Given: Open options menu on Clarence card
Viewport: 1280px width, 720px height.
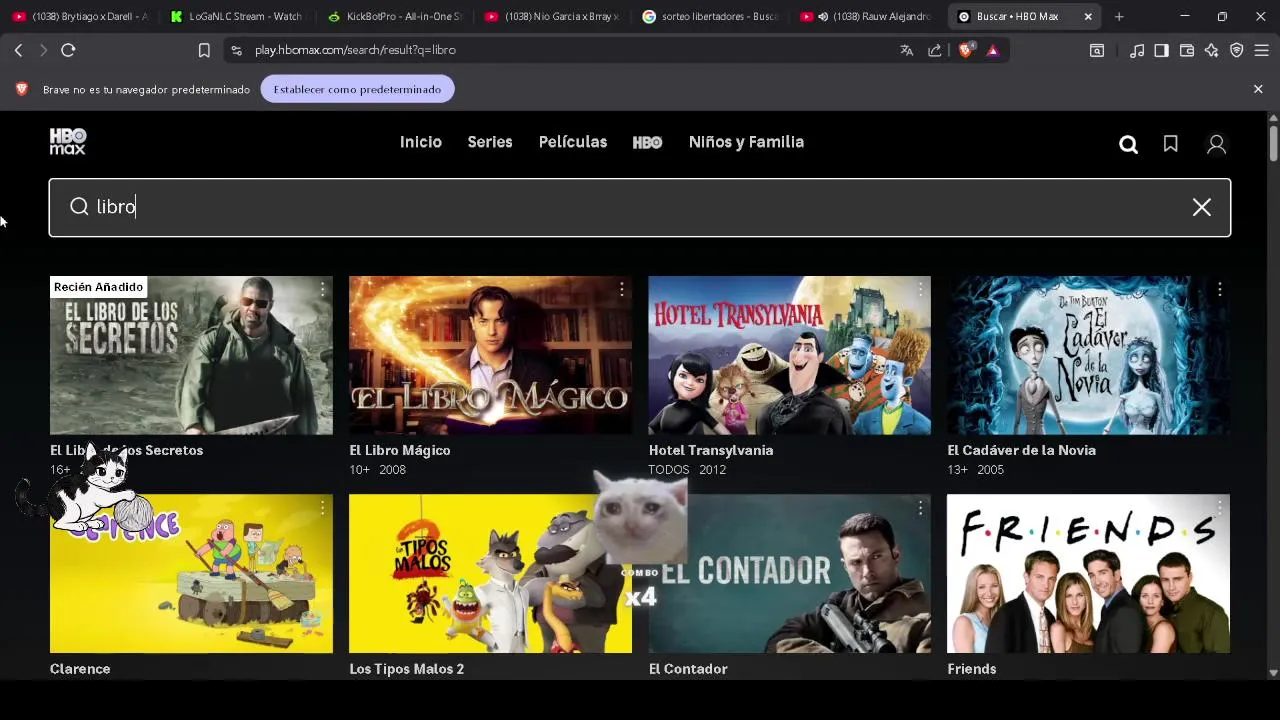Looking at the screenshot, I should point(322,508).
